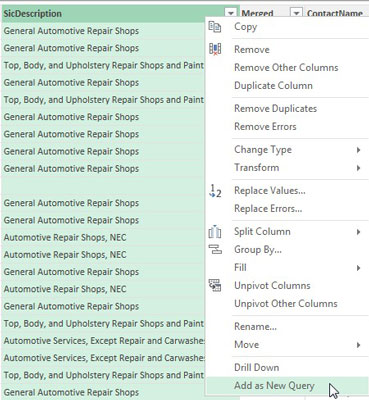This screenshot has height=400, width=369.
Task: Click the blank SicDescription cell
Action: [103, 186]
